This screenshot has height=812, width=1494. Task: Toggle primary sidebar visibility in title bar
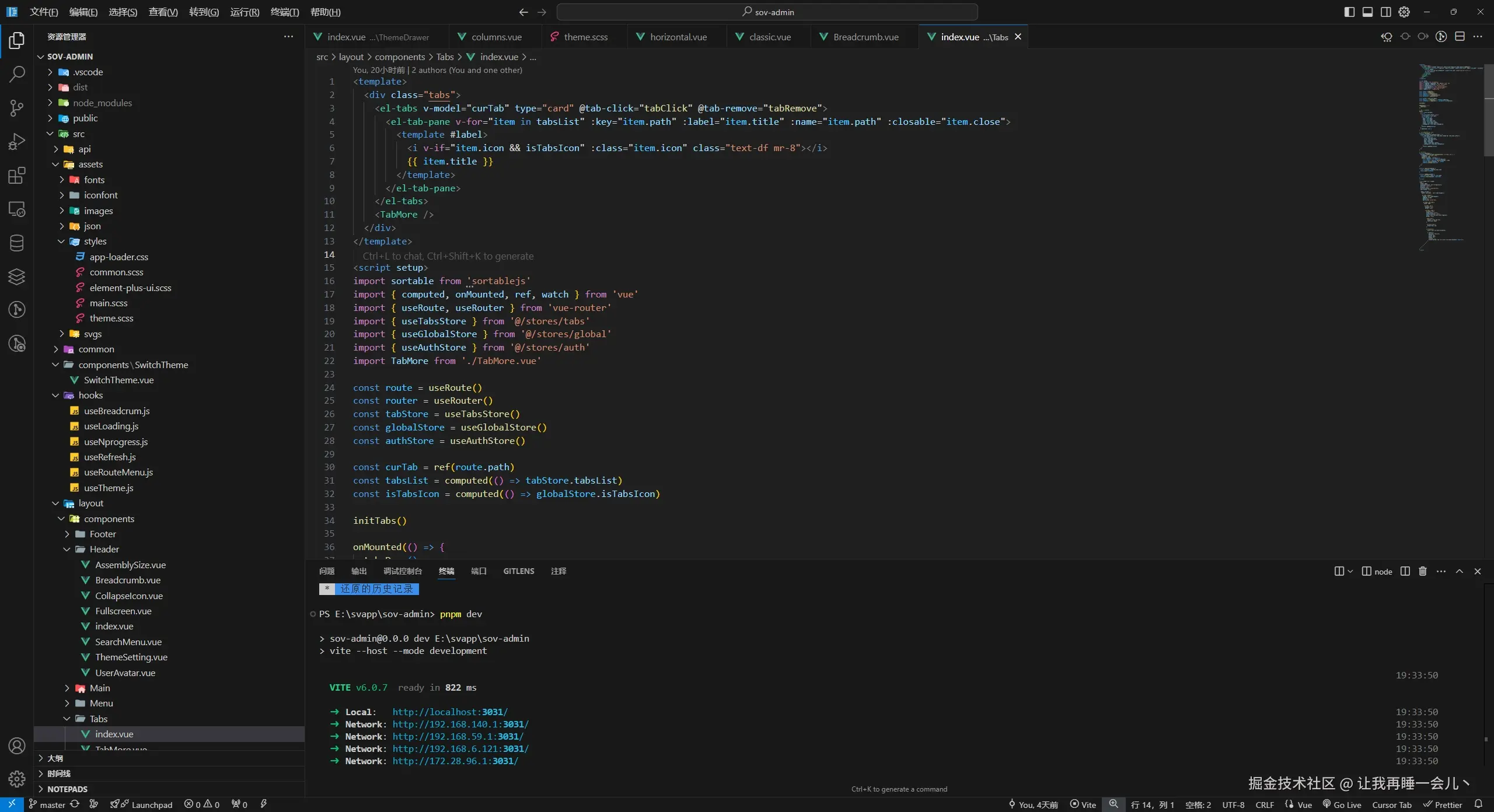[1349, 12]
